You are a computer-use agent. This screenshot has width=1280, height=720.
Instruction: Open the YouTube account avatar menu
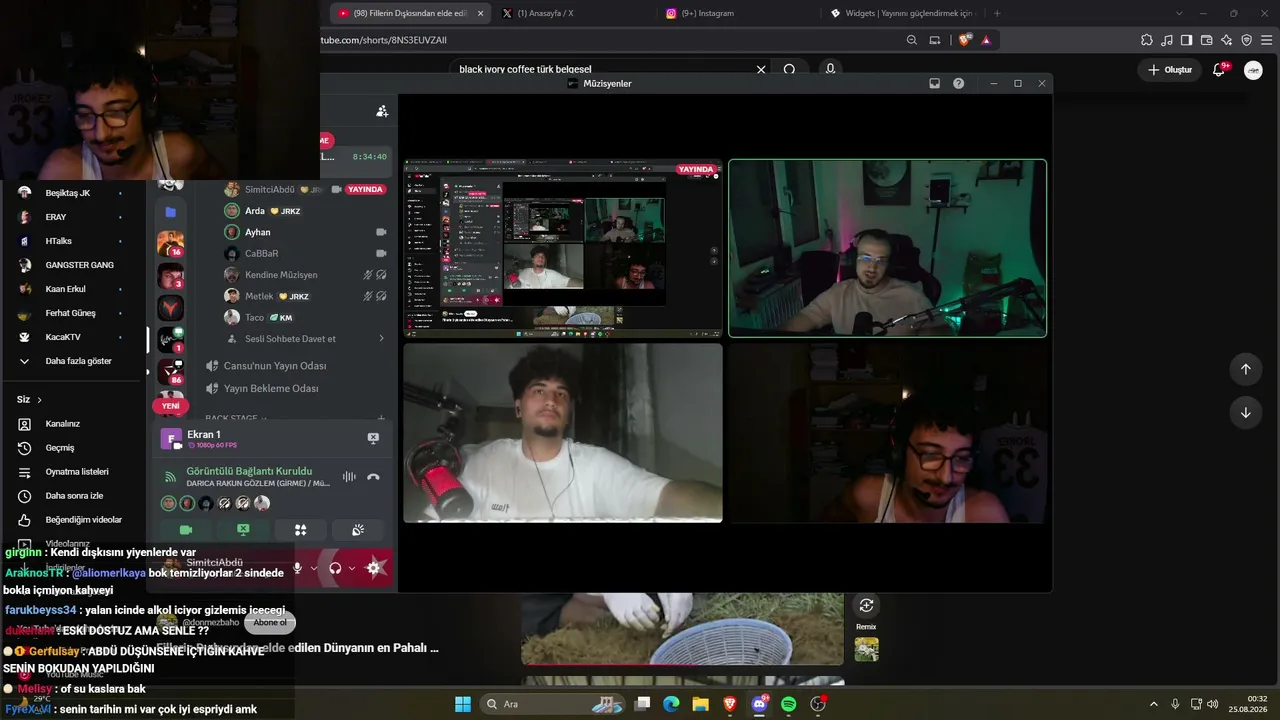[x=1253, y=70]
